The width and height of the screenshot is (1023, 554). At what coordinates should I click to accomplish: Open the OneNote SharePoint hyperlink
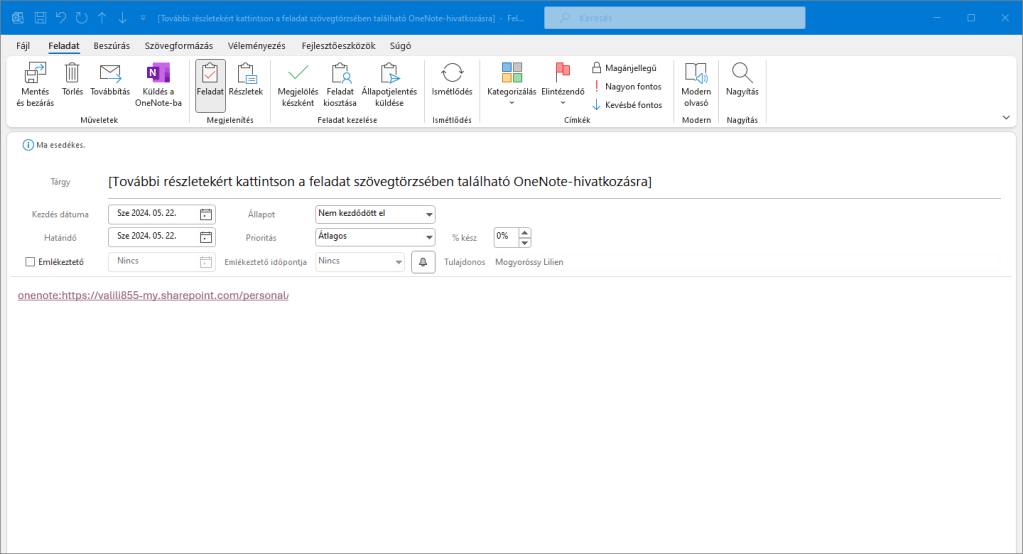point(153,295)
